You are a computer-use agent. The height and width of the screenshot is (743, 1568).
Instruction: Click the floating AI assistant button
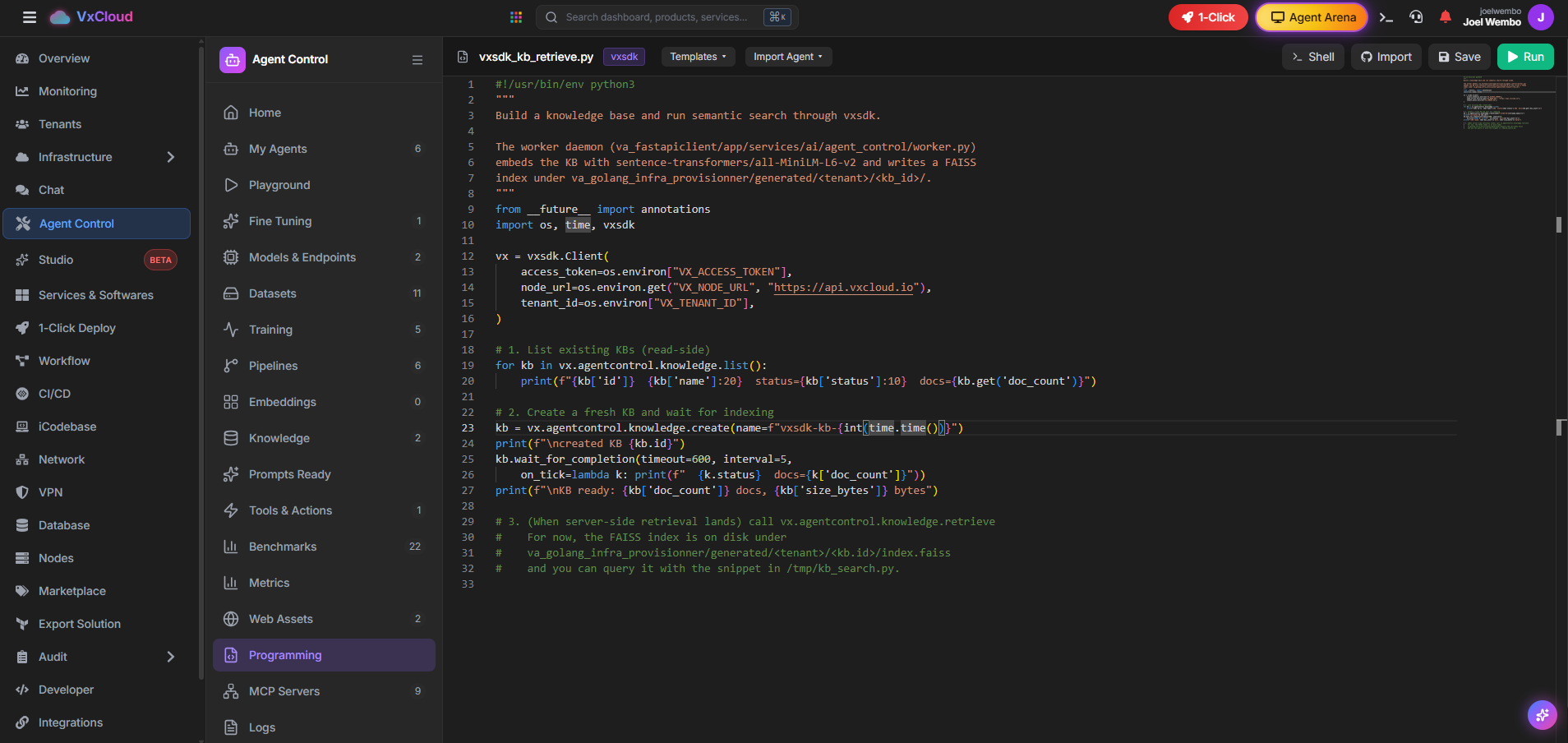(x=1543, y=715)
